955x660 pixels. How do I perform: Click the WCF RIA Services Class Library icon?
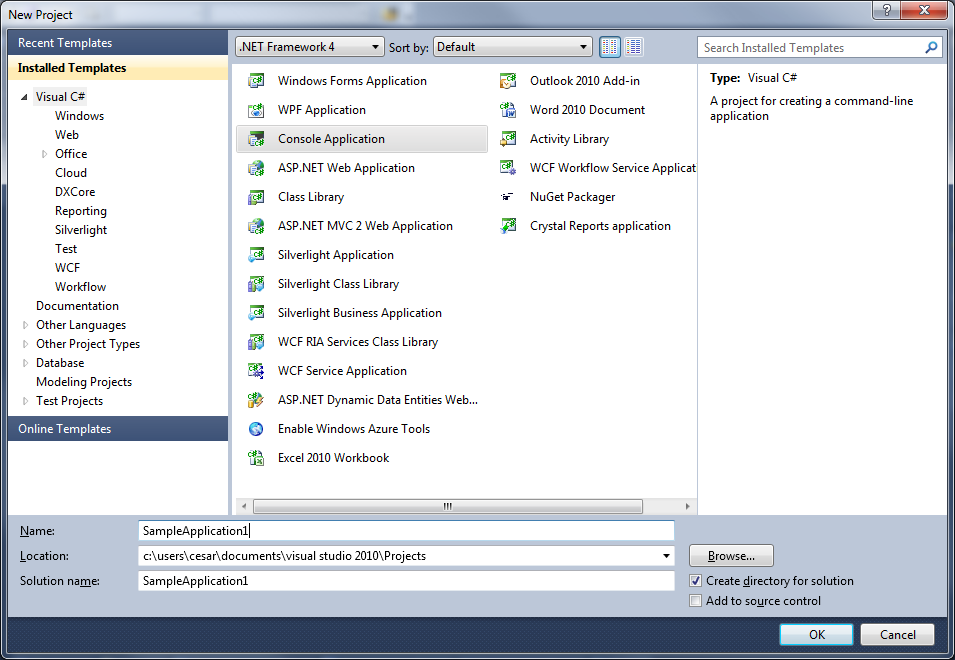(256, 342)
